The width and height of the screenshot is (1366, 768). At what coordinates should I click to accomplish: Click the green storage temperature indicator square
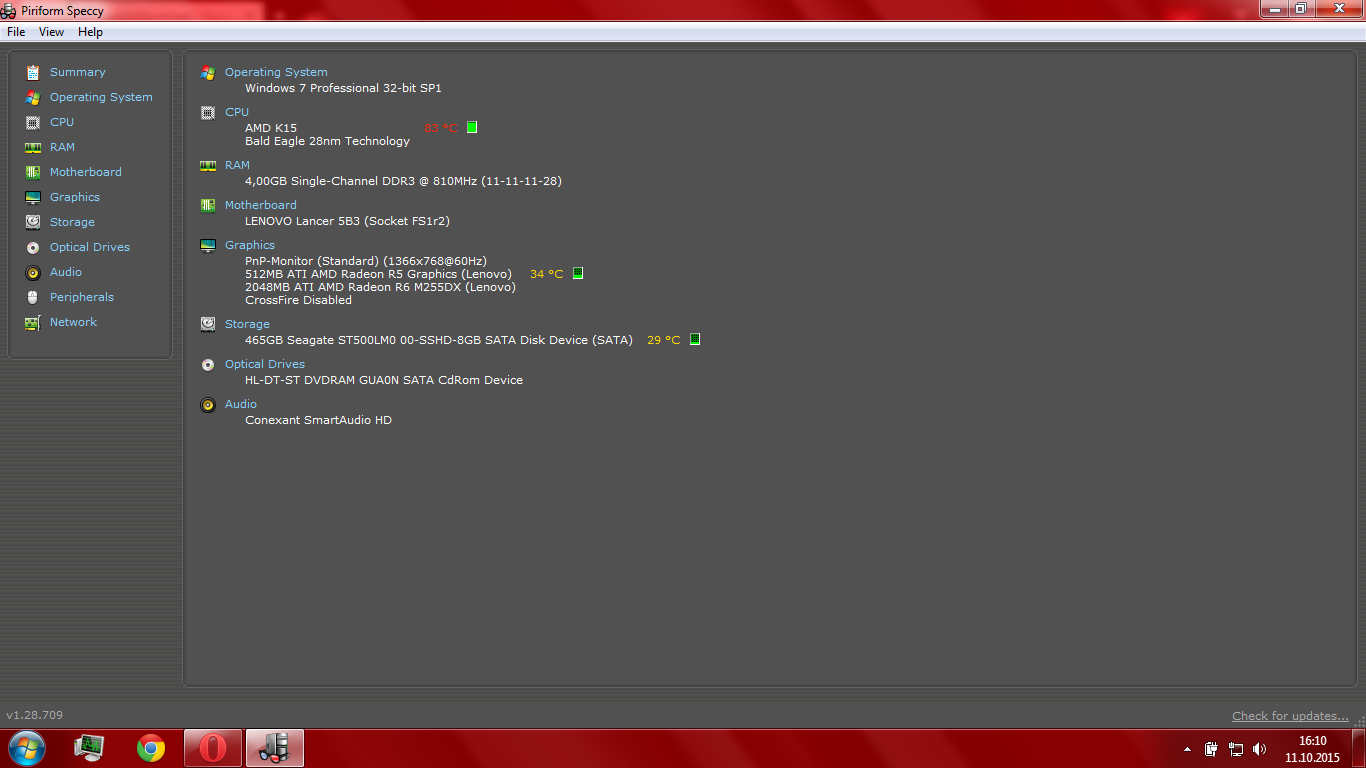(x=695, y=339)
